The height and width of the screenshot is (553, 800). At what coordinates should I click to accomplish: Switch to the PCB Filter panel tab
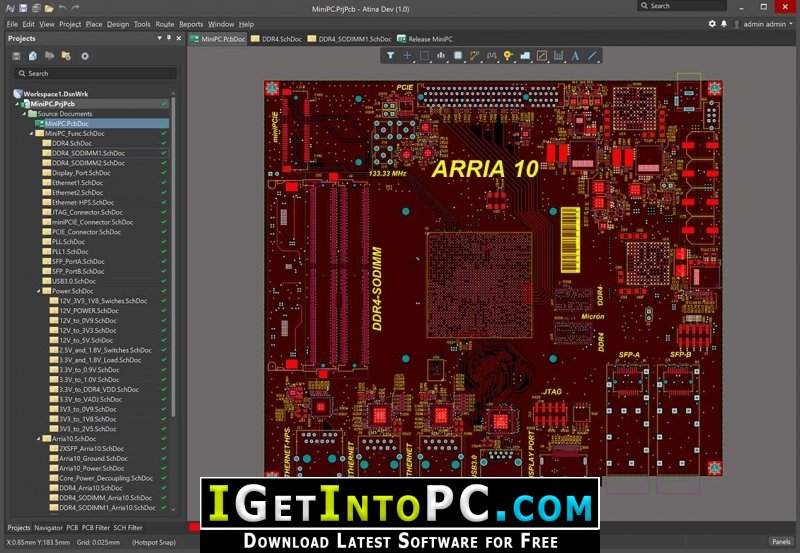(x=95, y=527)
